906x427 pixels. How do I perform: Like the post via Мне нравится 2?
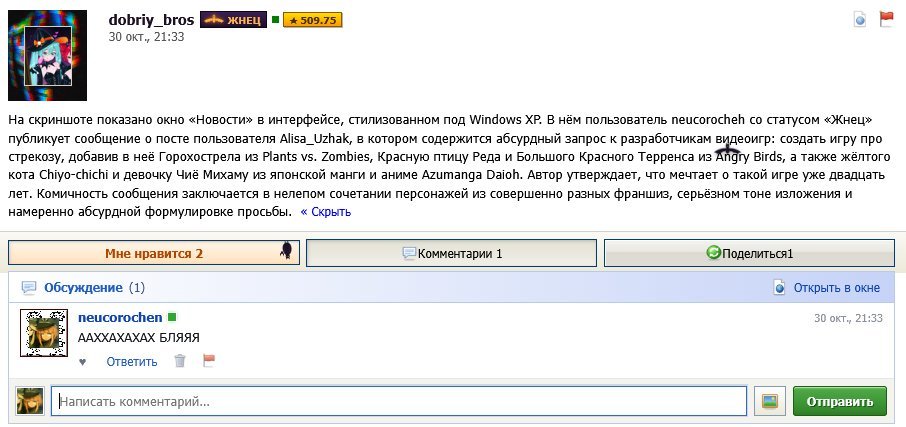[154, 253]
